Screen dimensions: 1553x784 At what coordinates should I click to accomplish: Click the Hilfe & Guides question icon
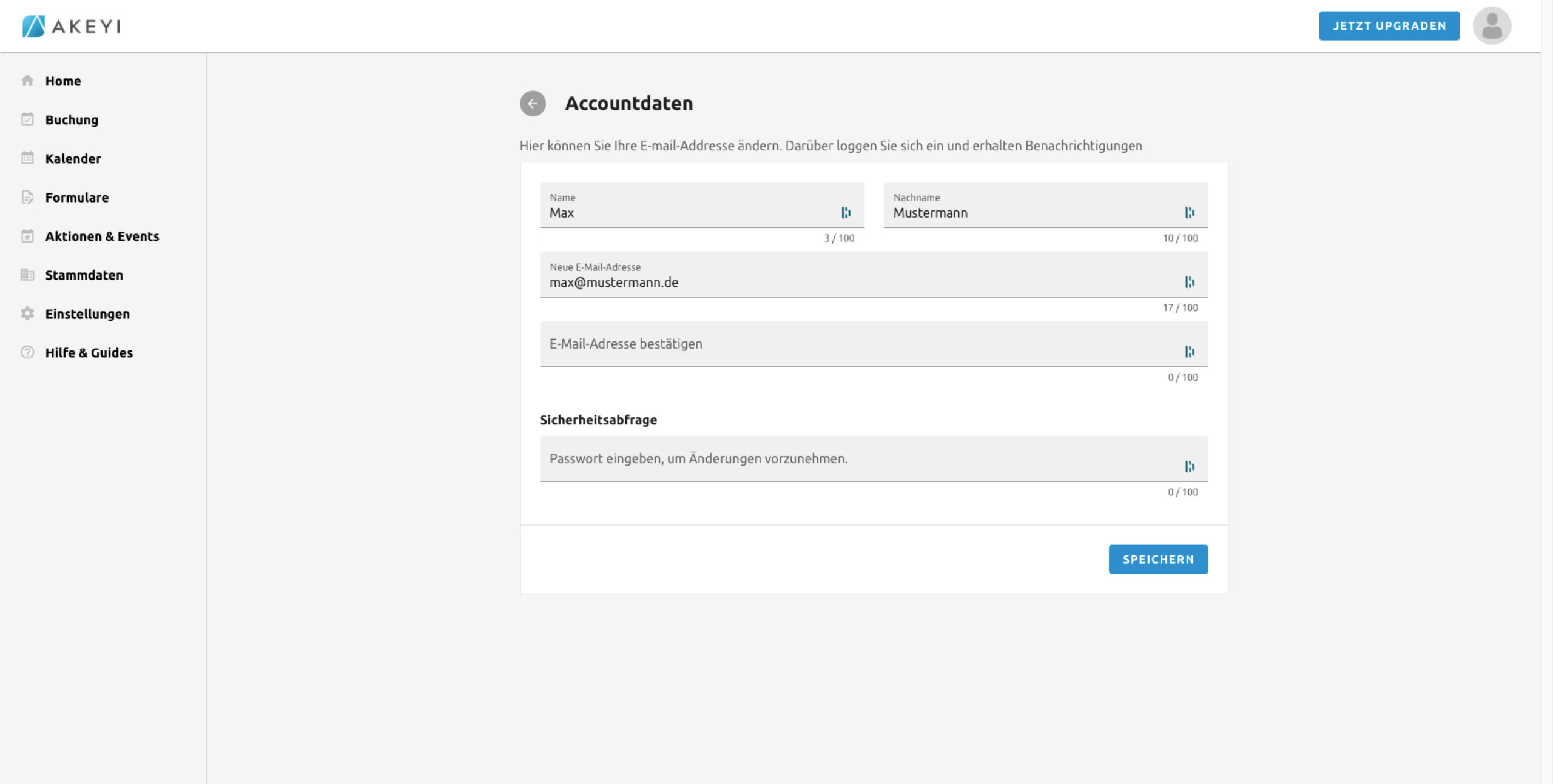coord(27,352)
